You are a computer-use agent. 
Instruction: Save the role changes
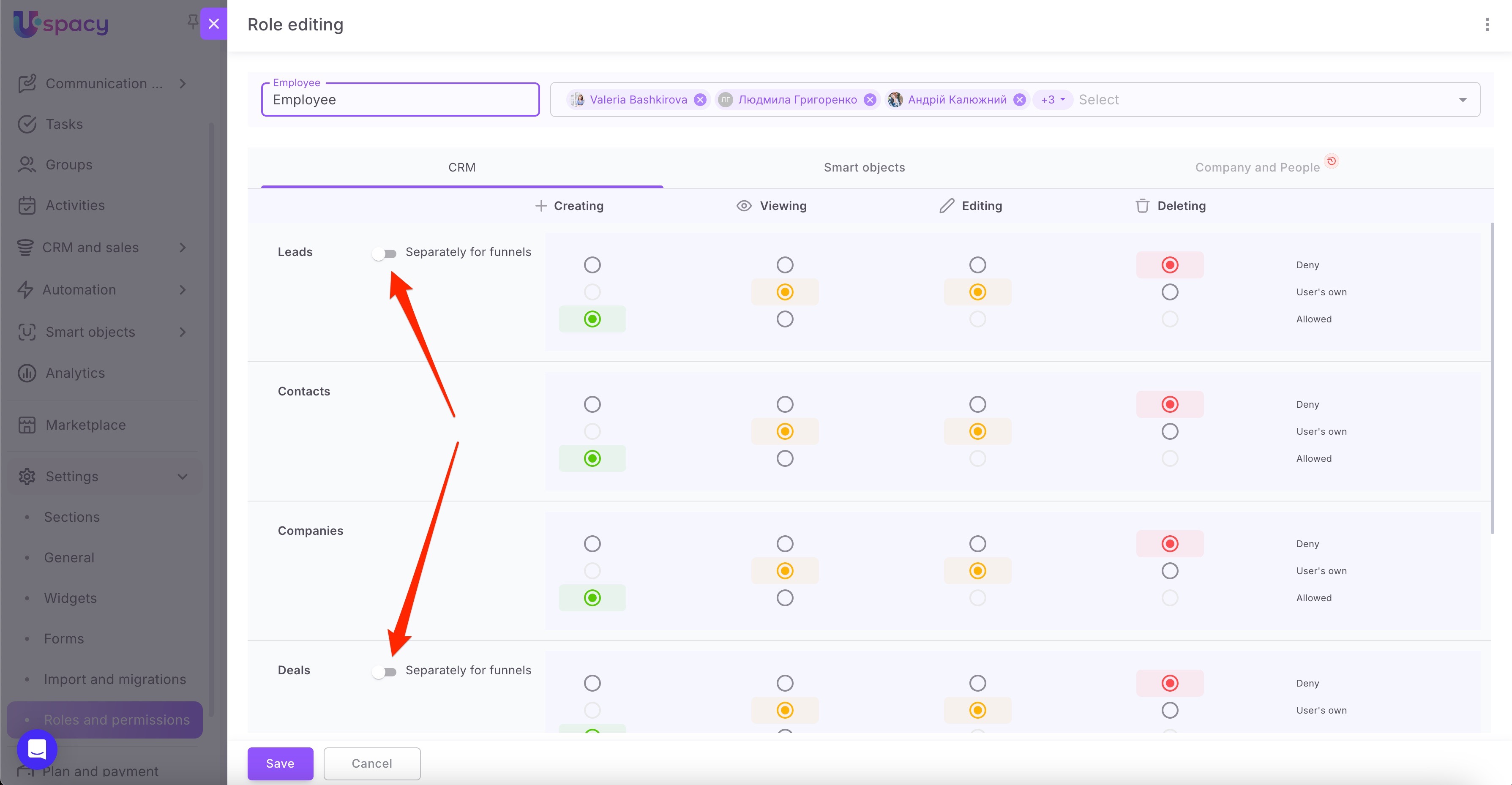pyautogui.click(x=280, y=763)
